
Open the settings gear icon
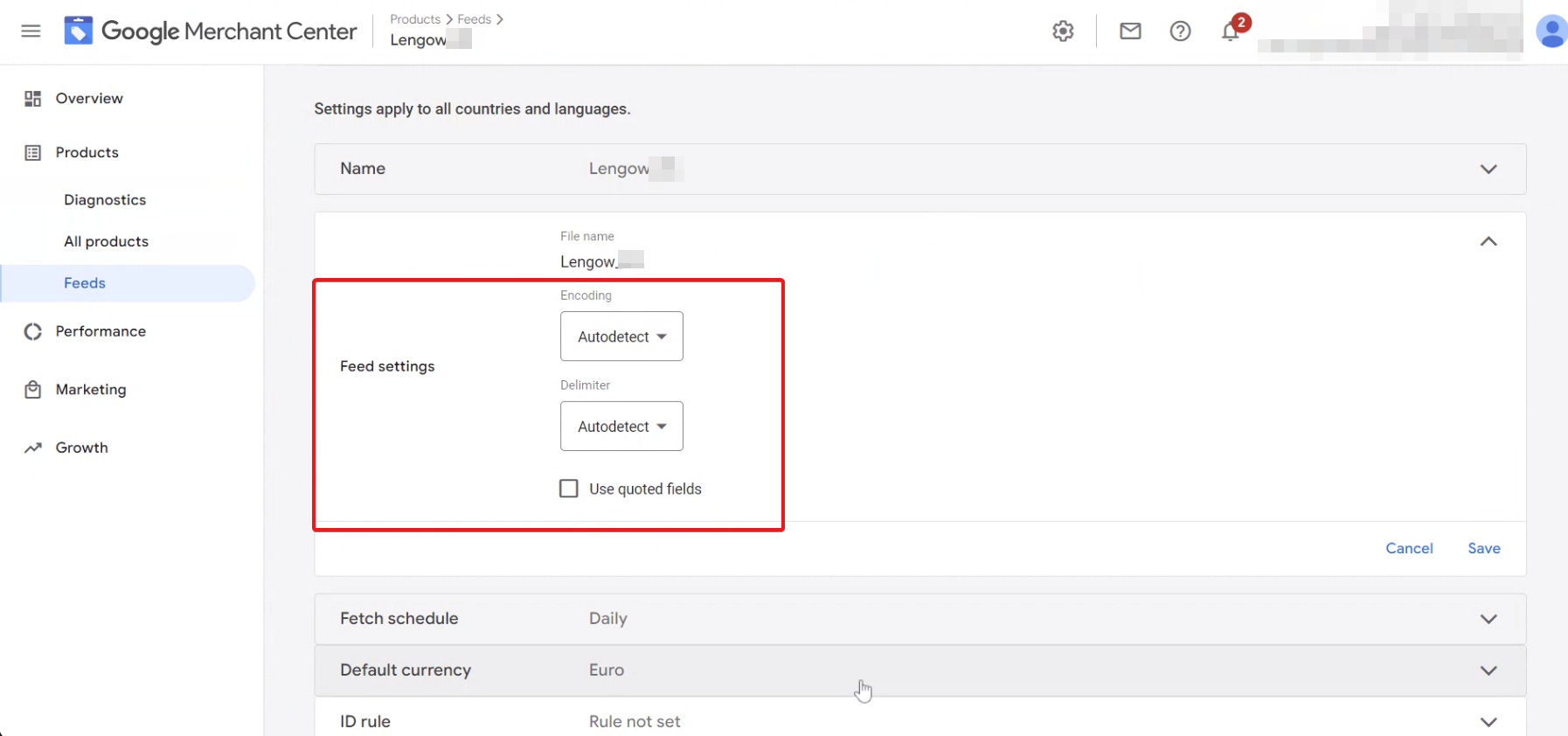[x=1063, y=31]
